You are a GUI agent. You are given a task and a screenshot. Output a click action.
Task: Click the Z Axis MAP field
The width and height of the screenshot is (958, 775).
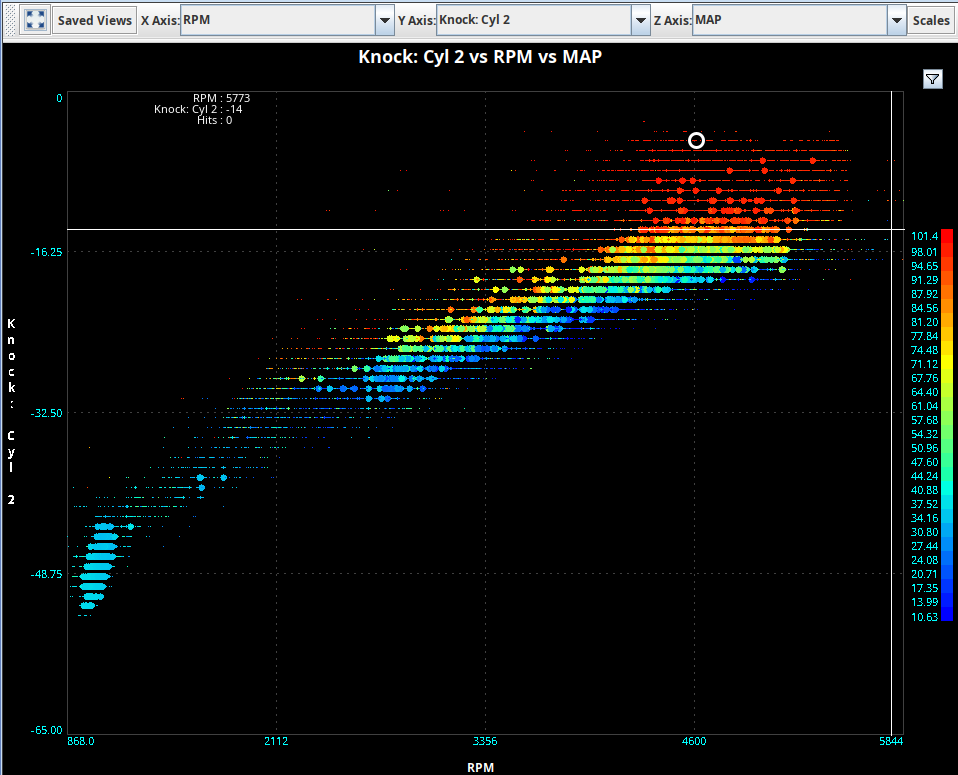pyautogui.click(x=789, y=20)
